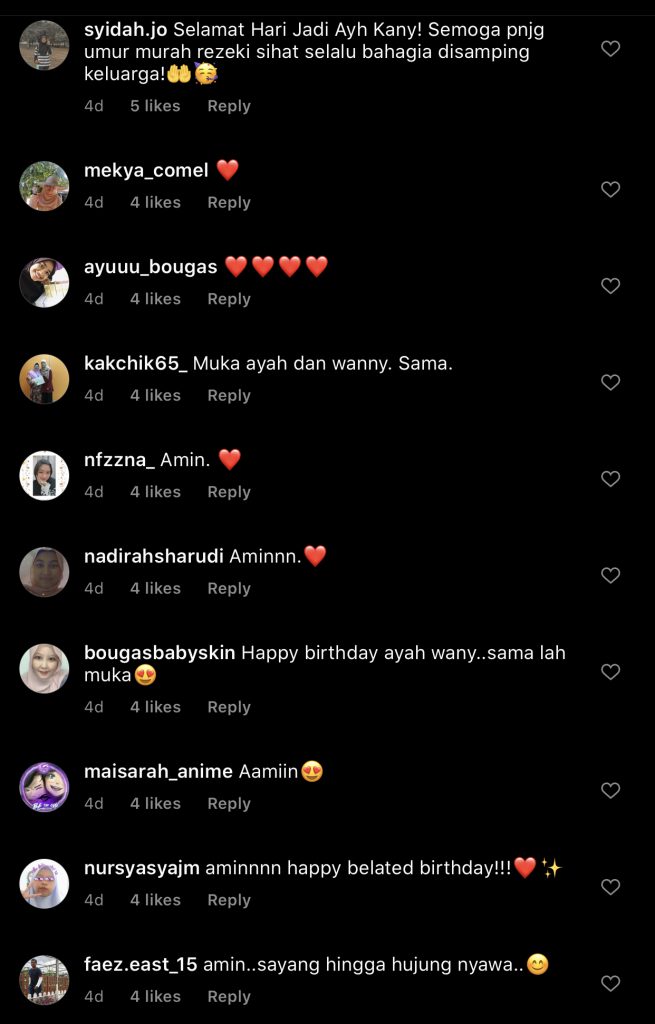
Task: Toggle like on faez.east_15's comment
Action: tap(610, 983)
